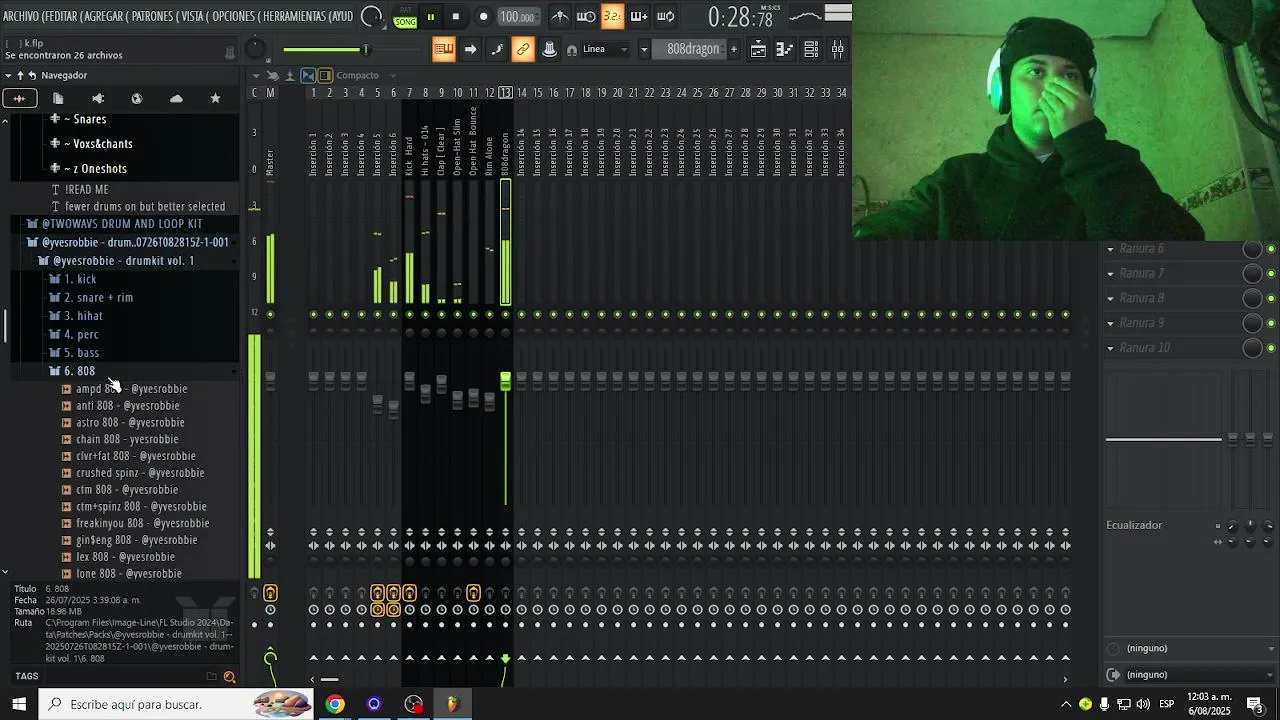Viewport: 1280px width, 720px height.
Task: Toggle multilink to controllers icon
Action: click(x=549, y=49)
